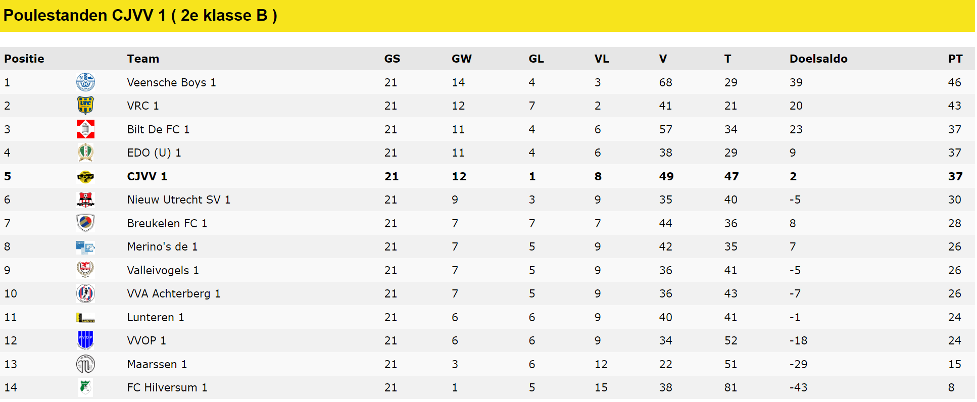This screenshot has width=977, height=402.
Task: Select the Breukelen FC 1 logo
Action: coord(85,223)
